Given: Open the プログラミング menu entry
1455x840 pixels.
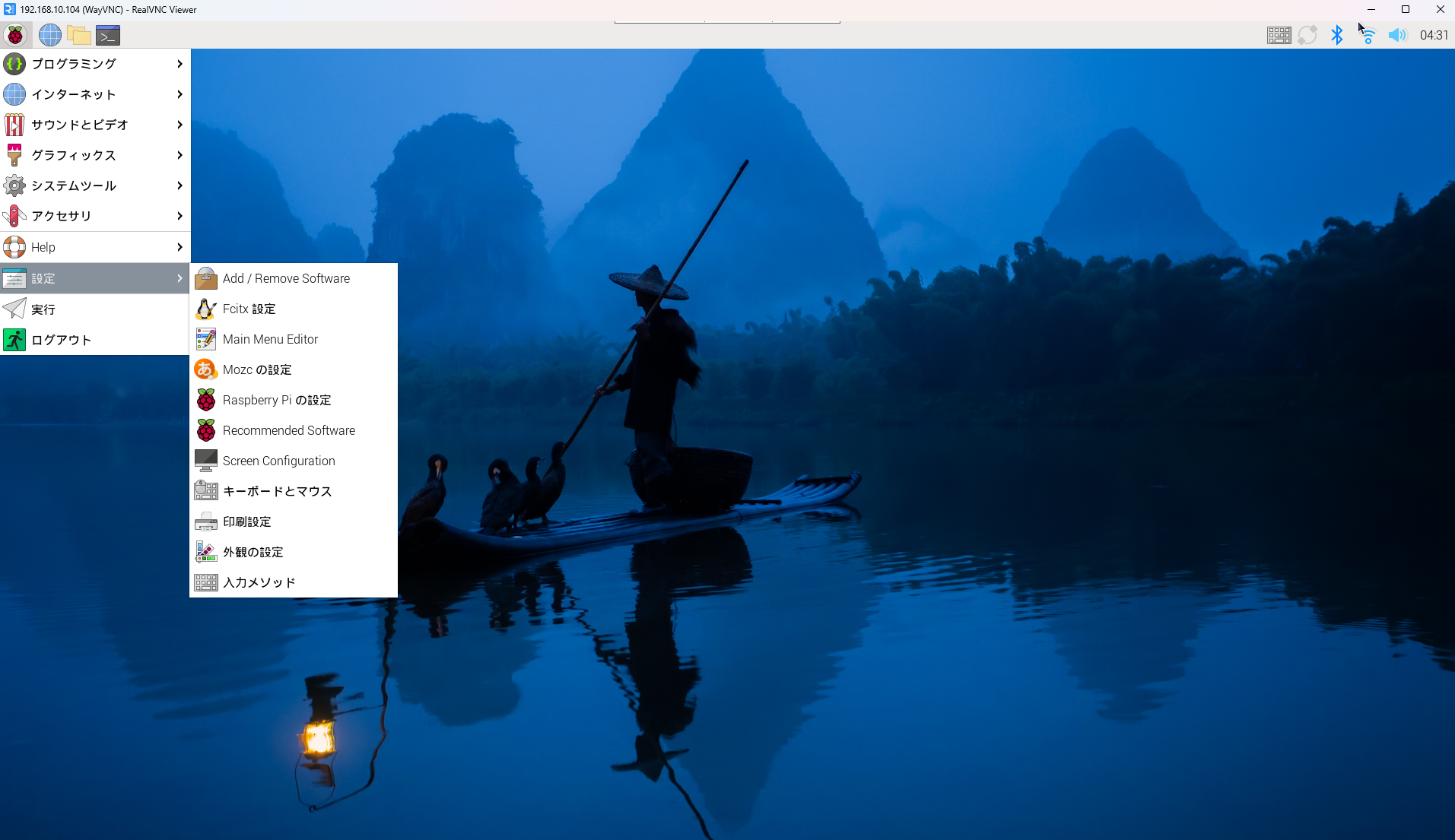Looking at the screenshot, I should pyautogui.click(x=95, y=64).
